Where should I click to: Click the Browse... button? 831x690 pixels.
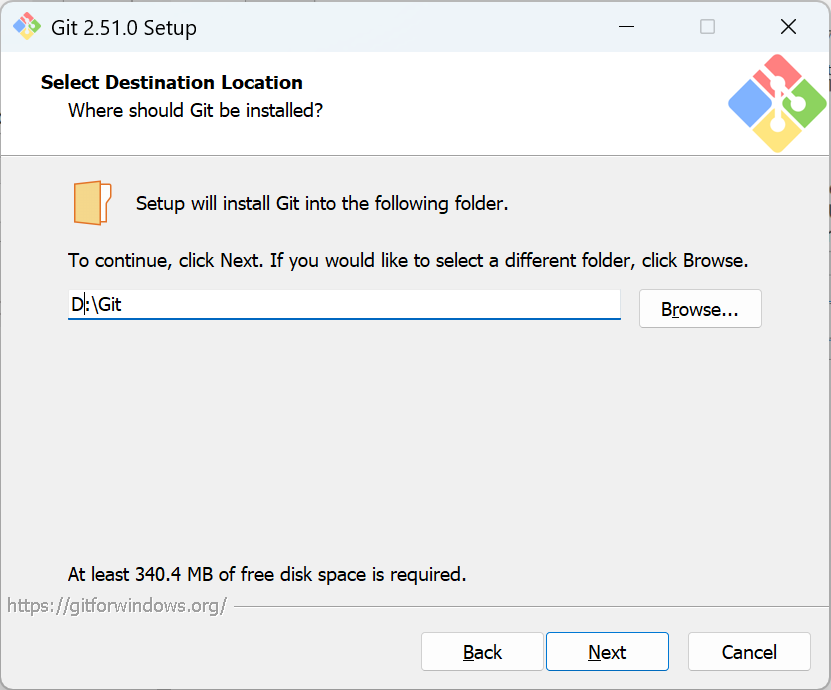(x=700, y=308)
